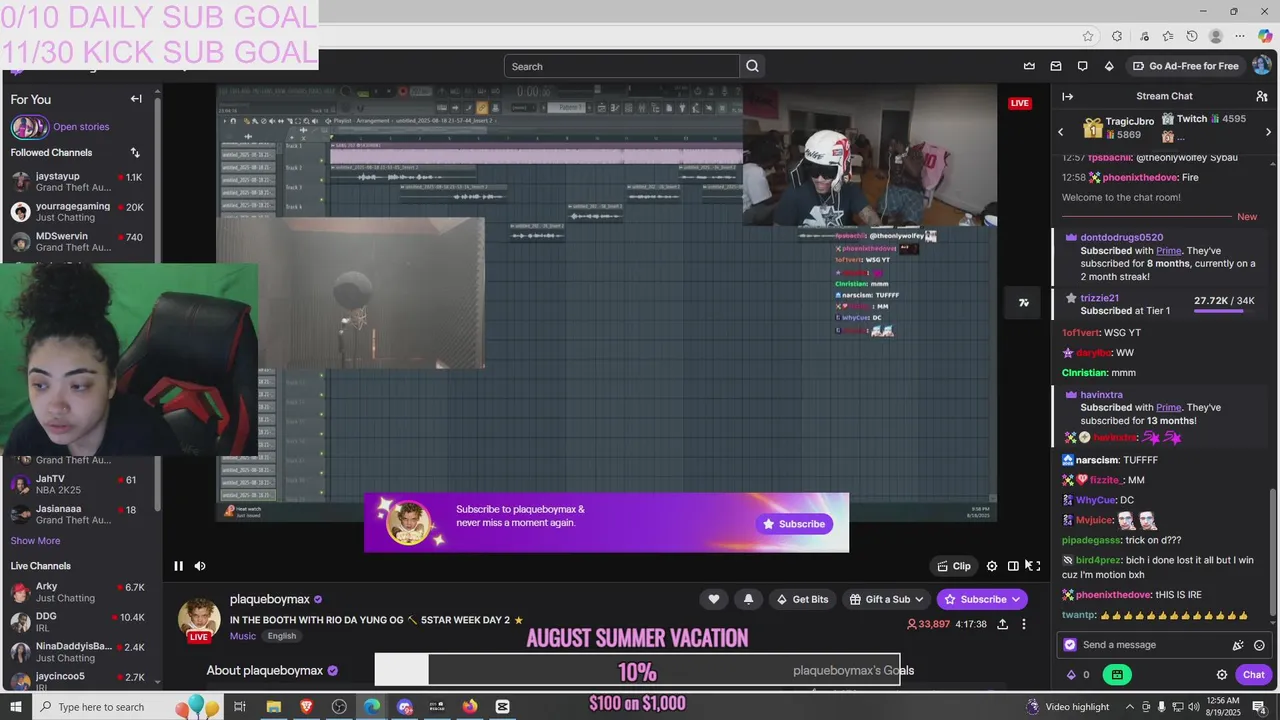Viewport: 1280px width, 720px height.
Task: Toggle theatre mode on player
Action: 1013,566
